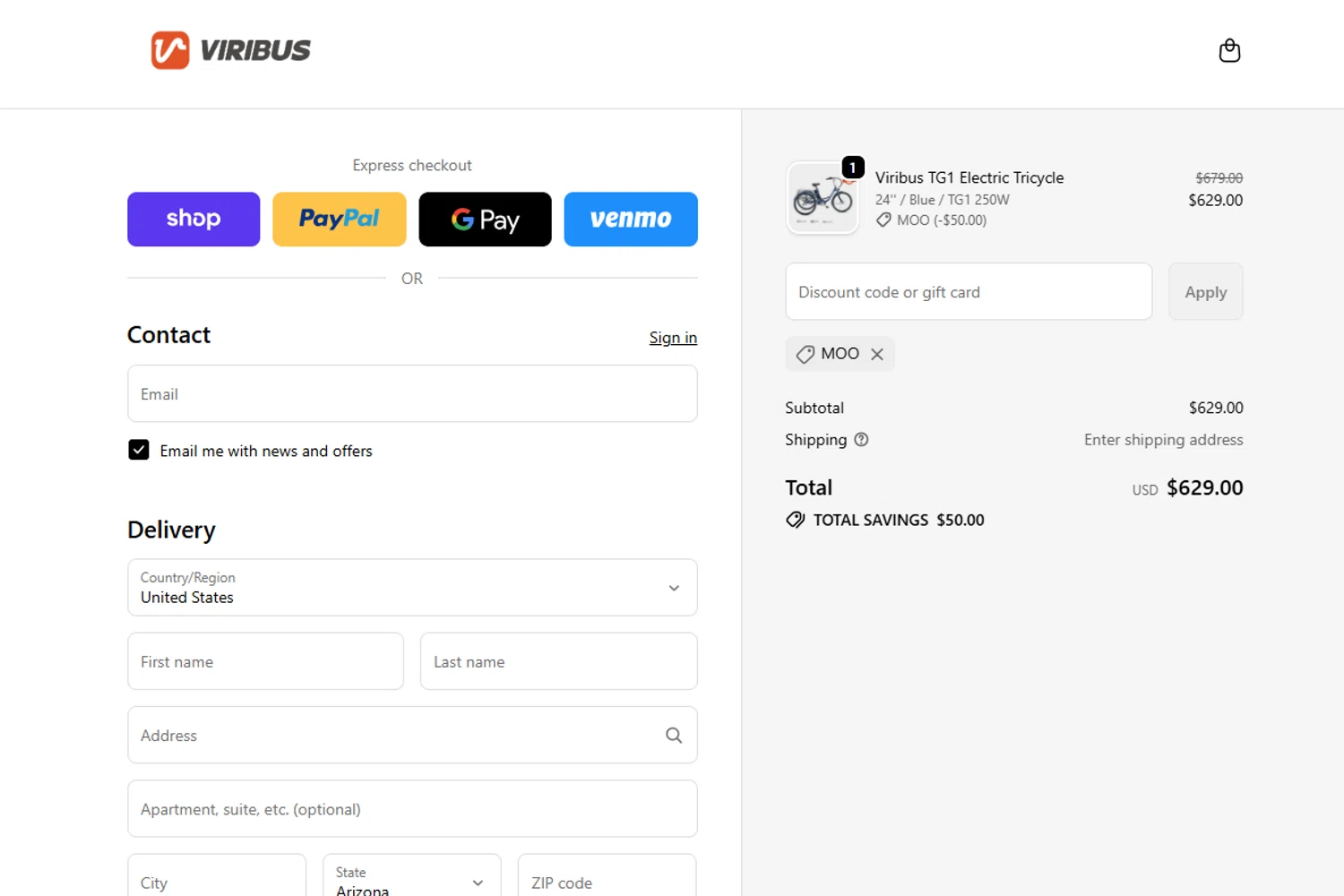The height and width of the screenshot is (896, 1344).
Task: Pay with PayPal express button
Action: click(340, 219)
